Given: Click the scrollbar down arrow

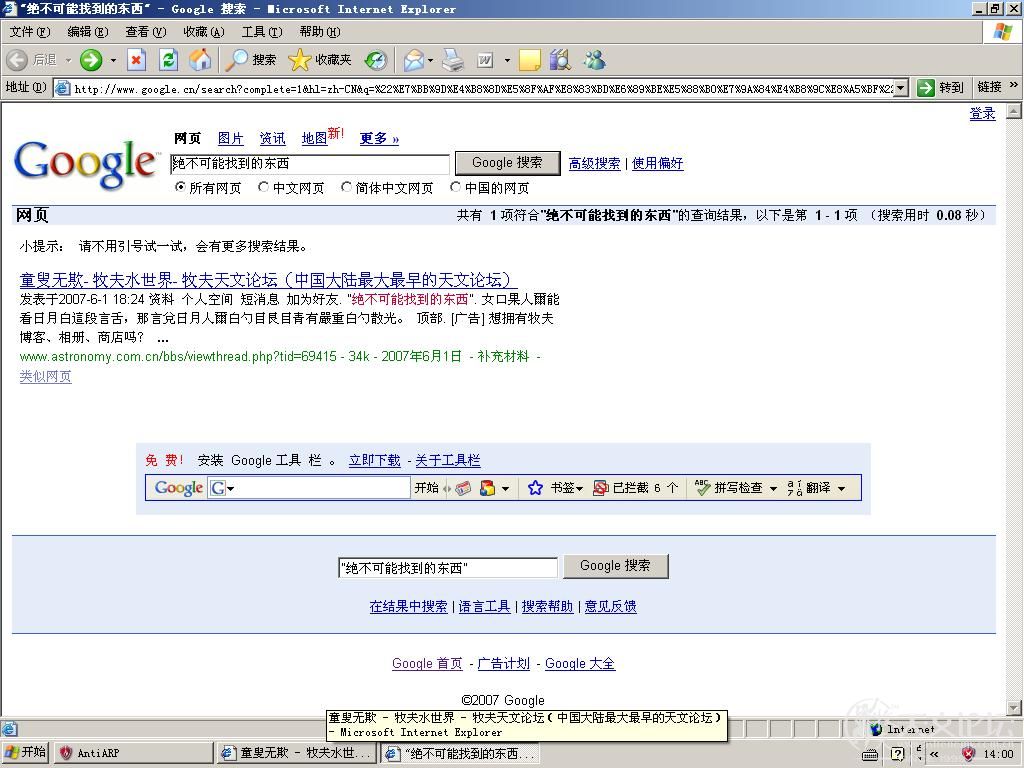Looking at the screenshot, I should tap(1014, 708).
